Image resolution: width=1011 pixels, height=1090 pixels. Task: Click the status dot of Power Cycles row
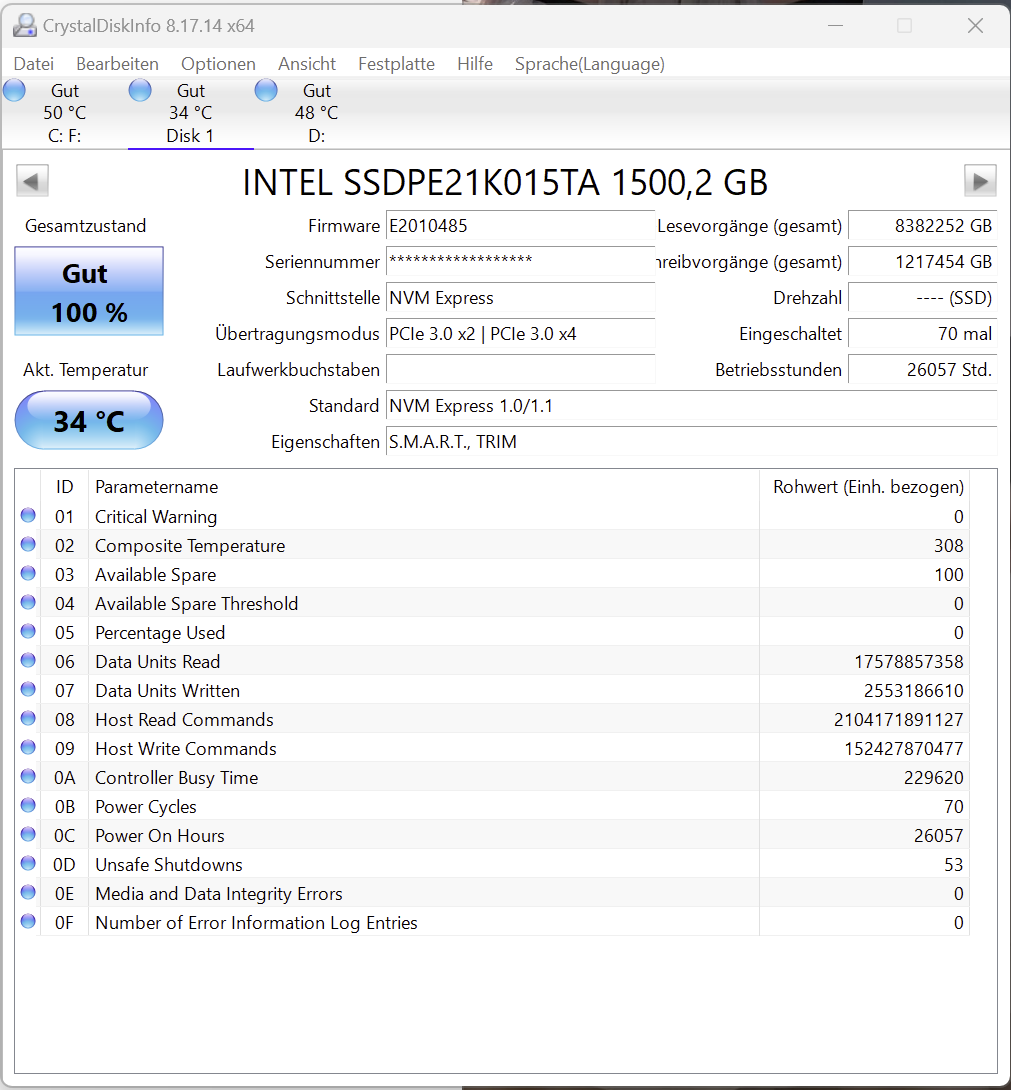tap(28, 805)
